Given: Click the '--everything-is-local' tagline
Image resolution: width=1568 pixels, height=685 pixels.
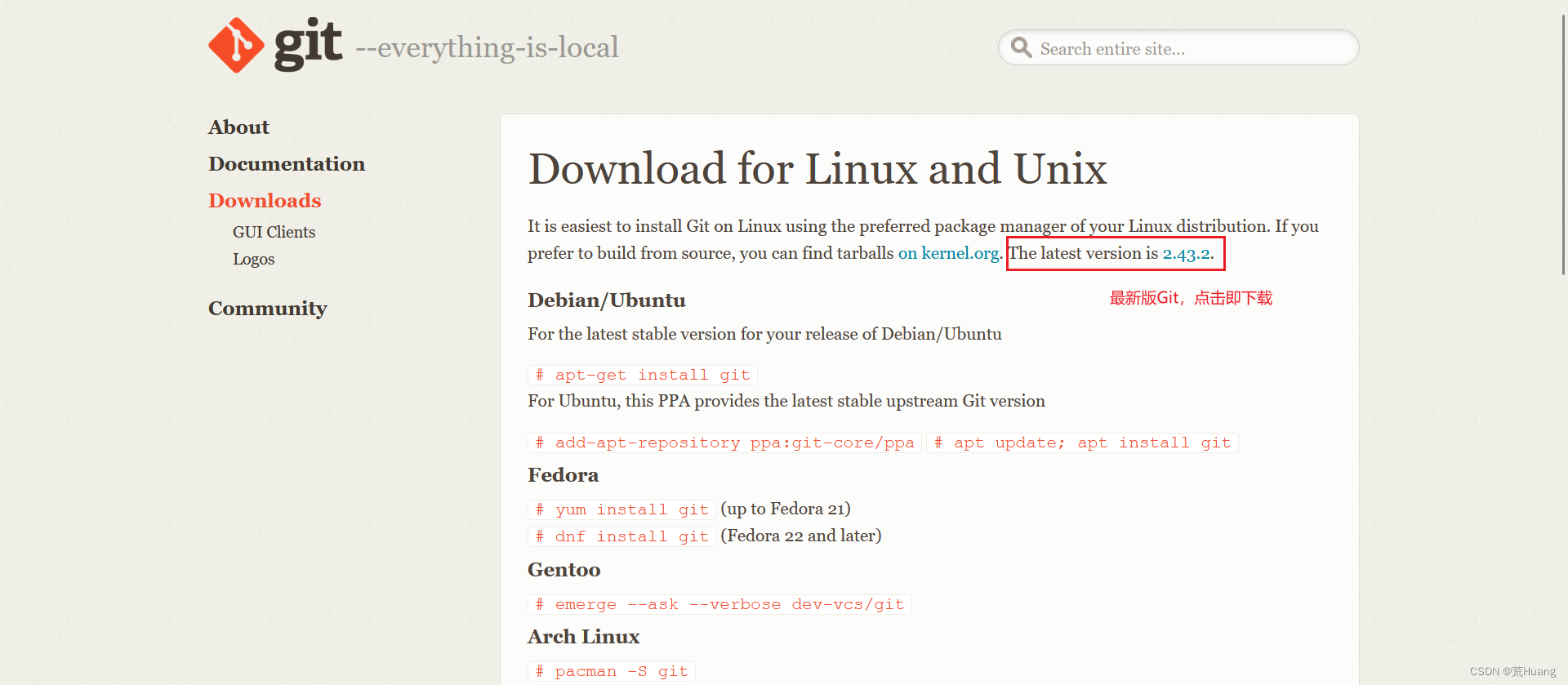Looking at the screenshot, I should 488,47.
